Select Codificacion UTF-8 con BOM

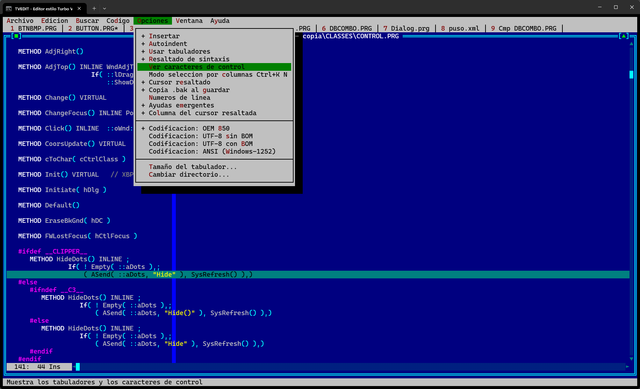pyautogui.click(x=214, y=144)
